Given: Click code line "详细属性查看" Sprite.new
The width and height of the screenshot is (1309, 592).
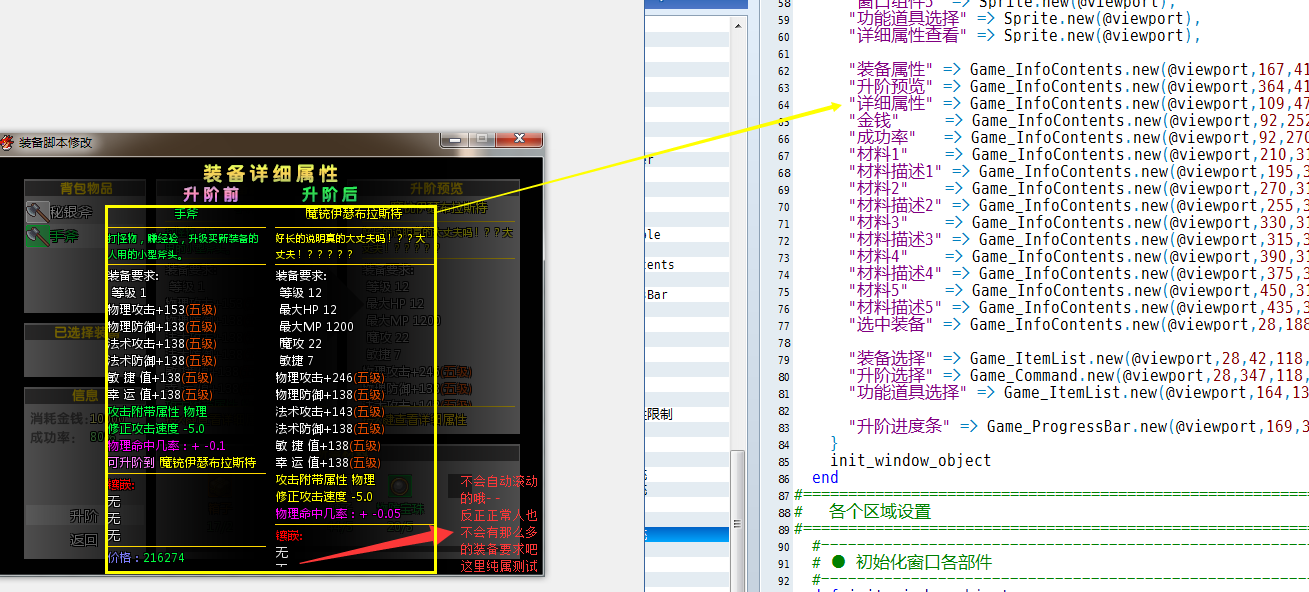Looking at the screenshot, I should 1023,35.
